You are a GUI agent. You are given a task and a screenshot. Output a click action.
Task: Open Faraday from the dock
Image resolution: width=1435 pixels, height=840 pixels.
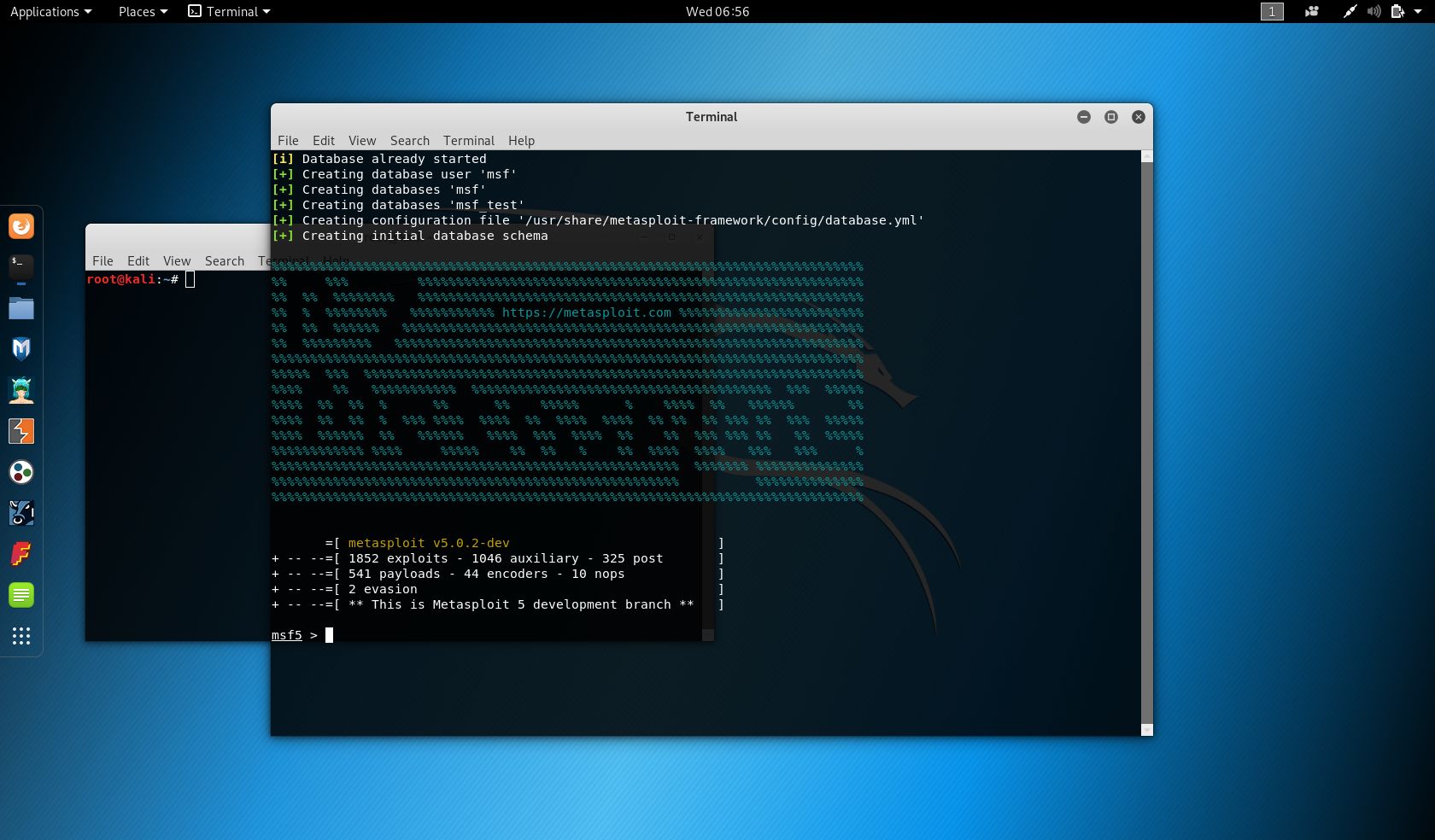click(x=21, y=554)
